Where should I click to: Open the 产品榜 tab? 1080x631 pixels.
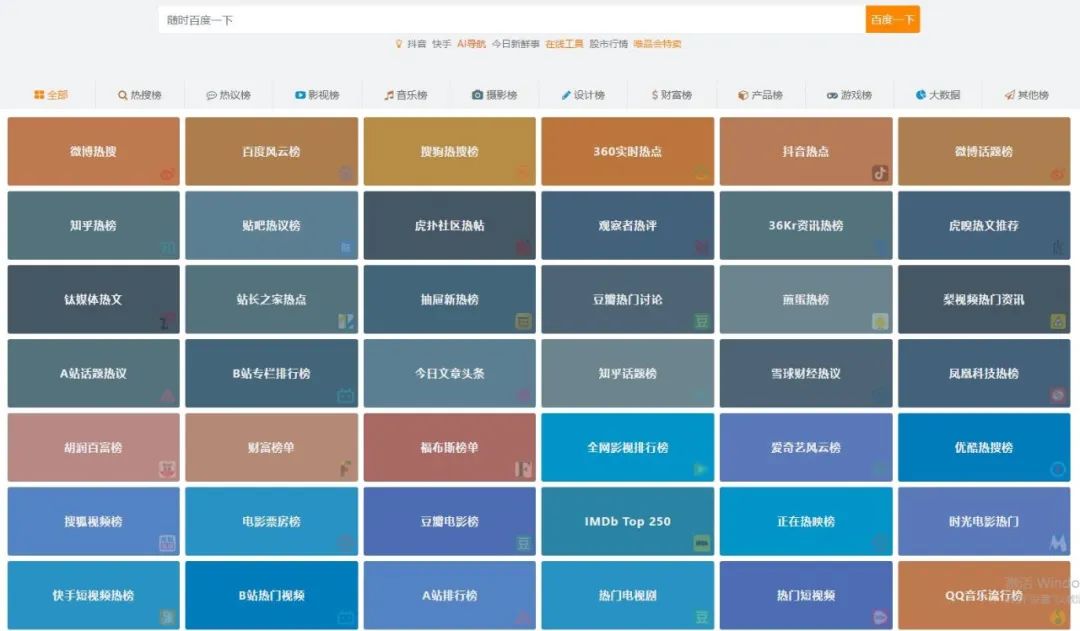click(760, 95)
